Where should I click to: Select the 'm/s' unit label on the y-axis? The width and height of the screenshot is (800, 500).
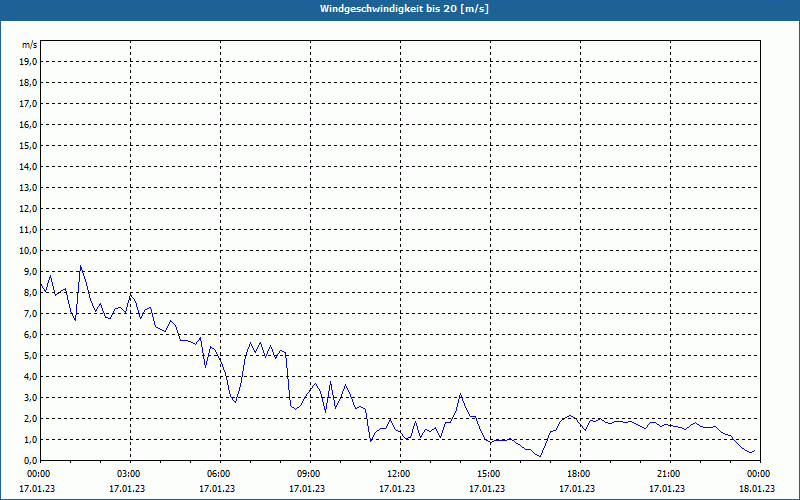pos(30,45)
